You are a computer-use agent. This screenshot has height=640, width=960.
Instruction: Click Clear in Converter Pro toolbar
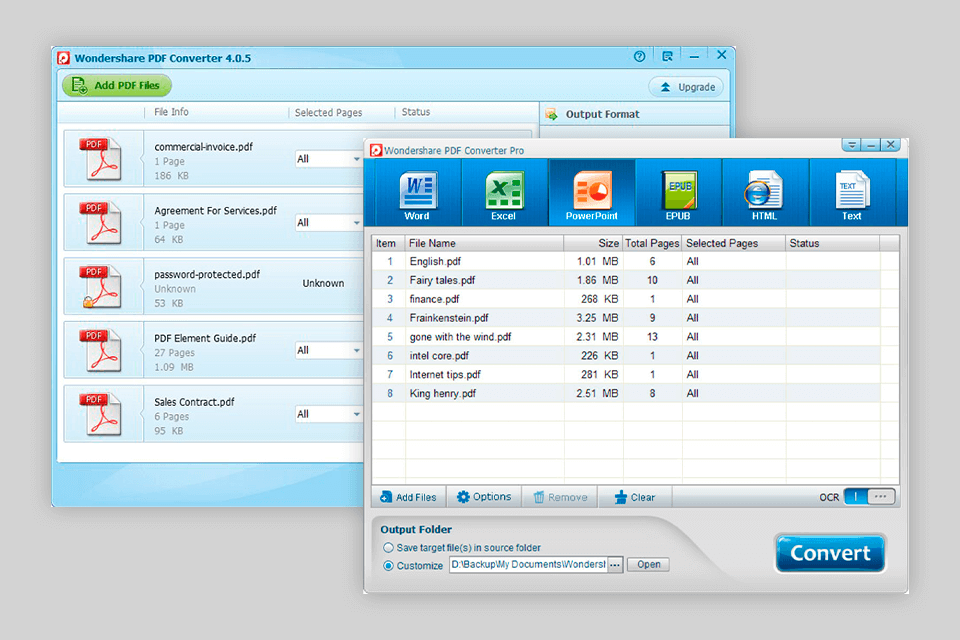pyautogui.click(x=635, y=497)
